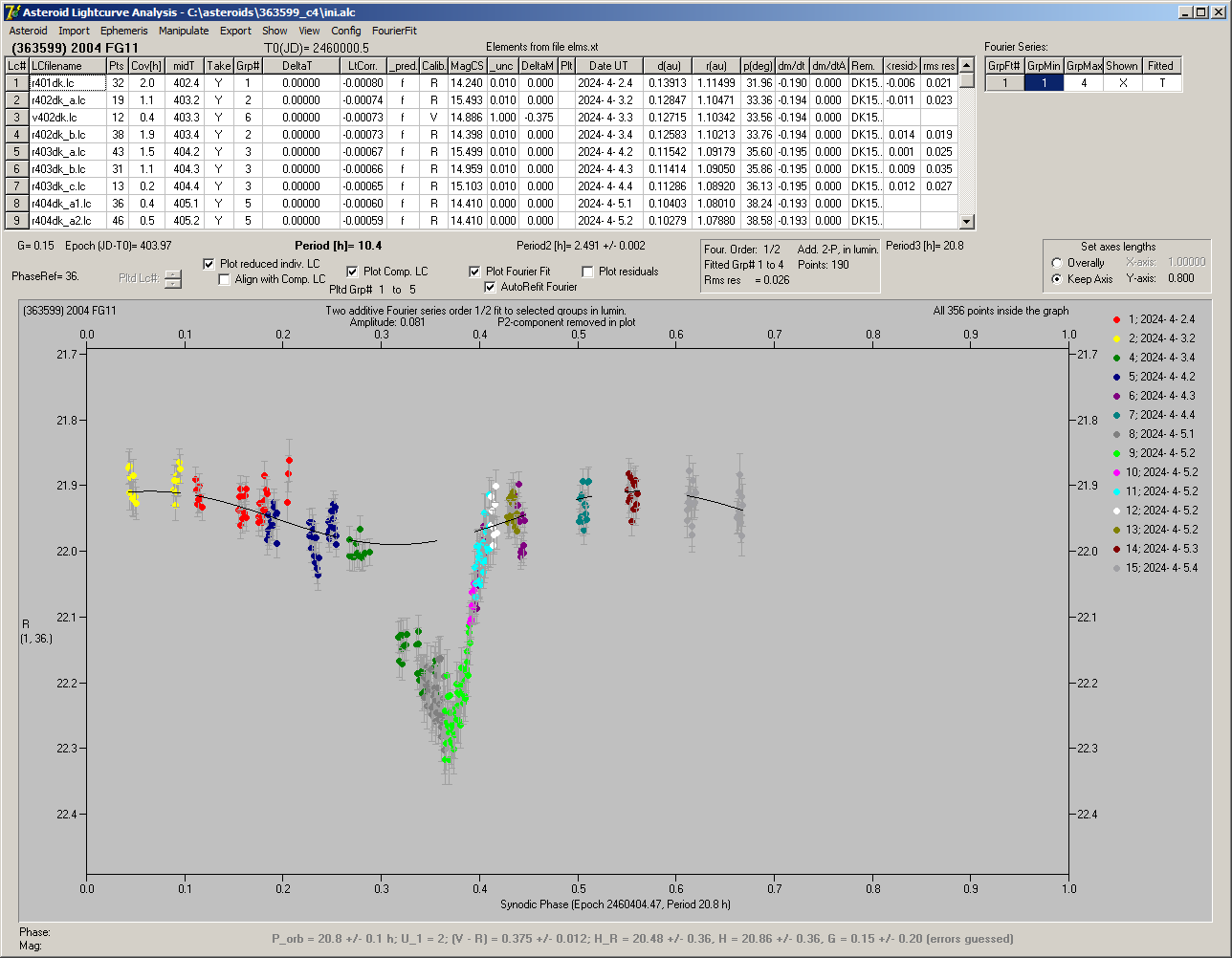This screenshot has width=1232, height=958.
Task: Click the P_orb result line in status bar
Action: (x=642, y=939)
